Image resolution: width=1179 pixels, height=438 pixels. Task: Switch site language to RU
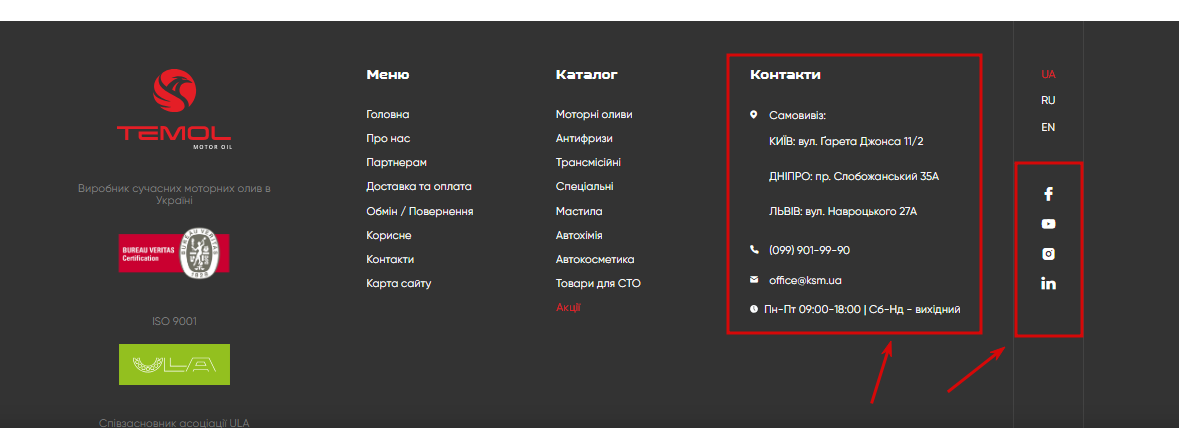tap(1048, 100)
